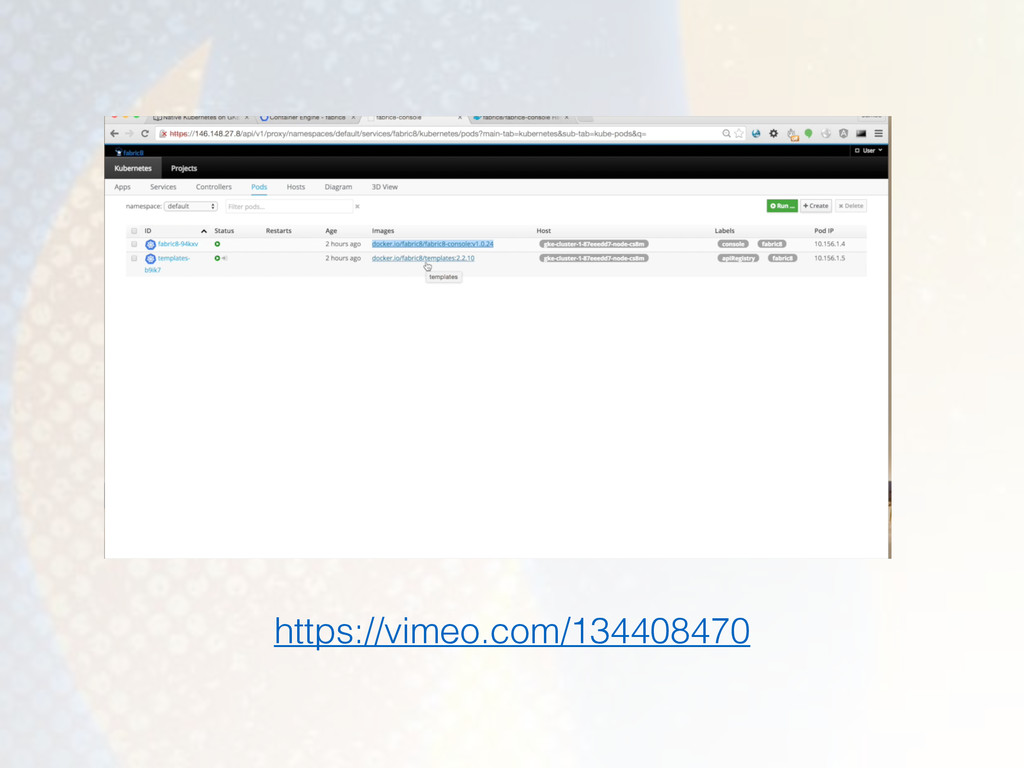Click the green running status icon for fabric8-94kxv
This screenshot has height=768, width=1024.
click(x=217, y=244)
